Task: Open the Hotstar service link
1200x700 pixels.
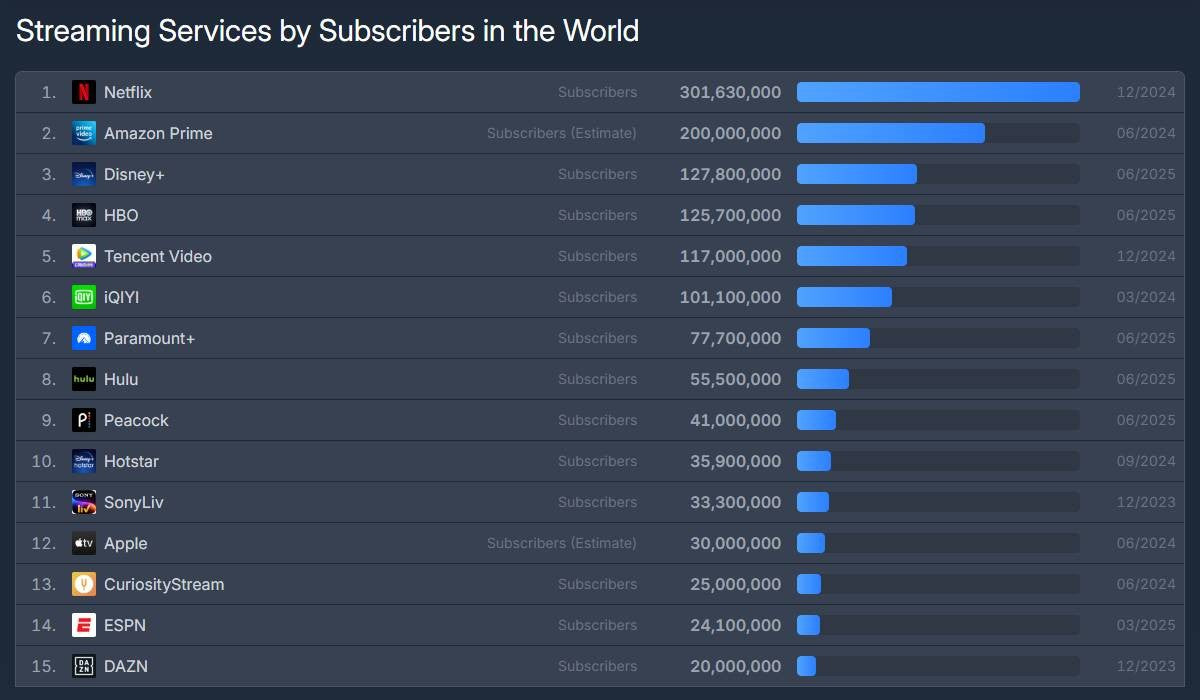Action: (x=131, y=461)
